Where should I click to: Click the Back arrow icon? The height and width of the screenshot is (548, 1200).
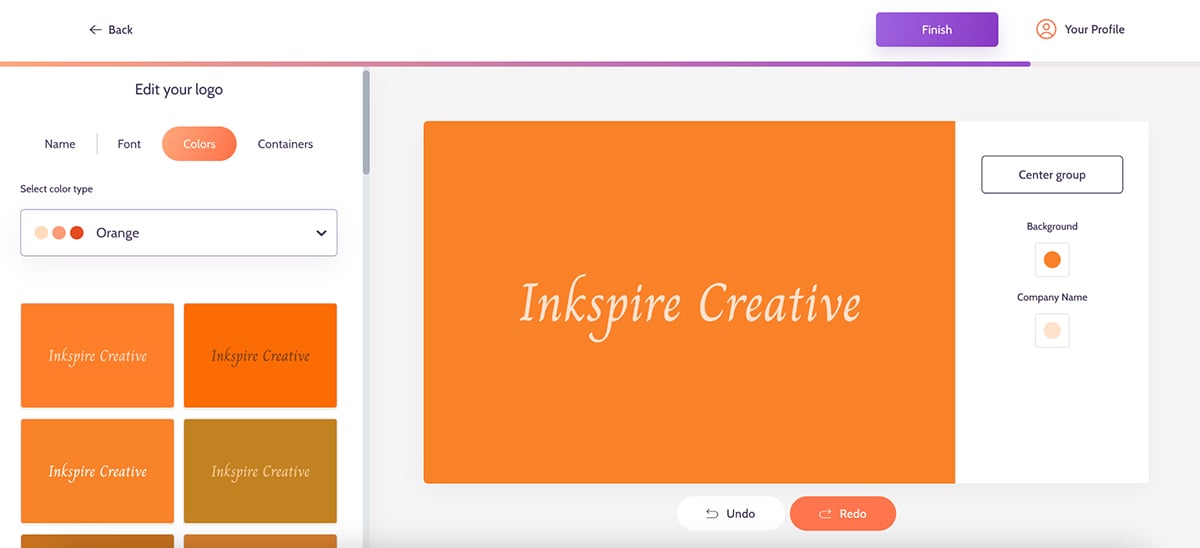[x=96, y=30]
